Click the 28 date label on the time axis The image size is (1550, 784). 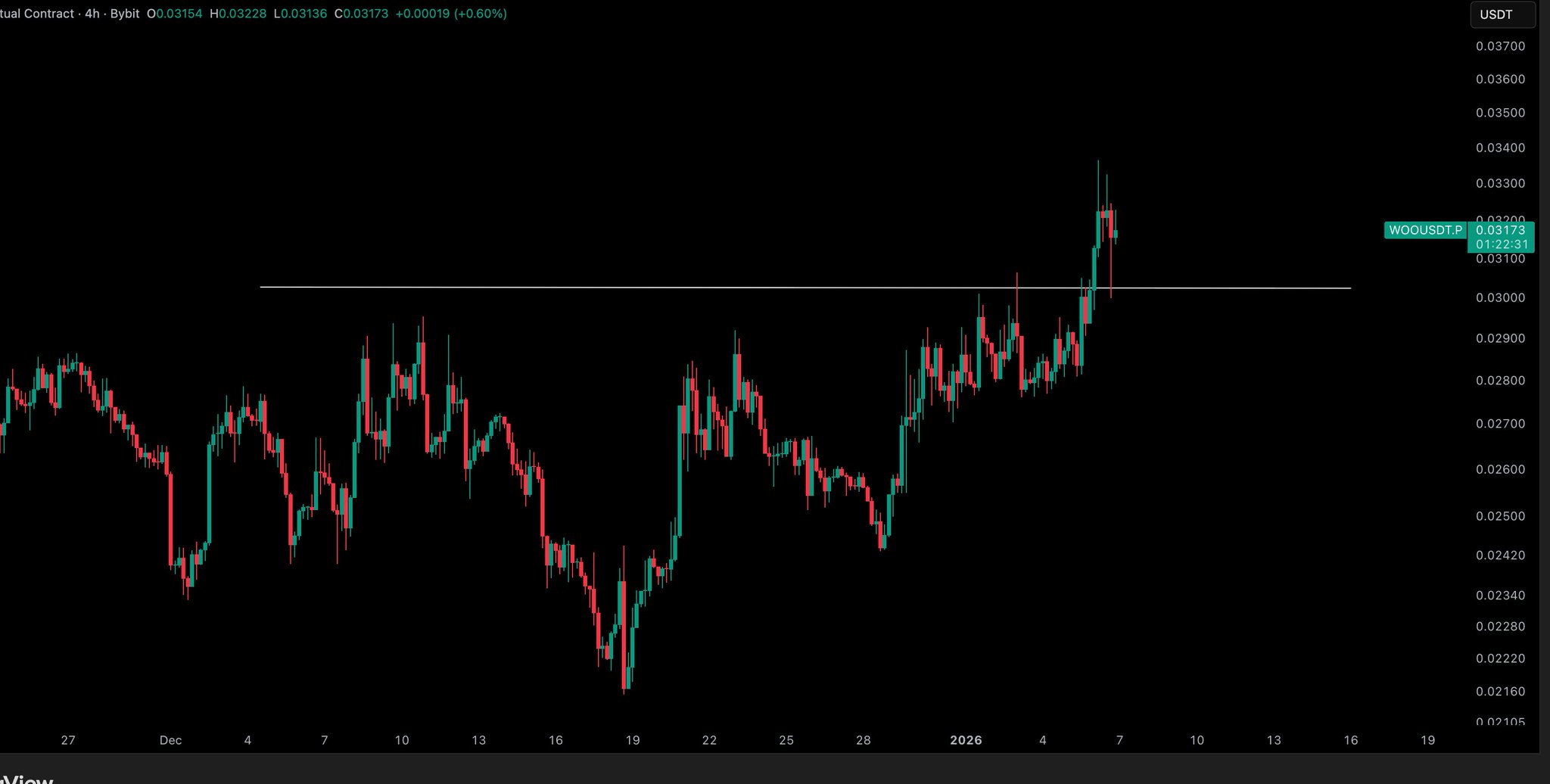click(864, 740)
